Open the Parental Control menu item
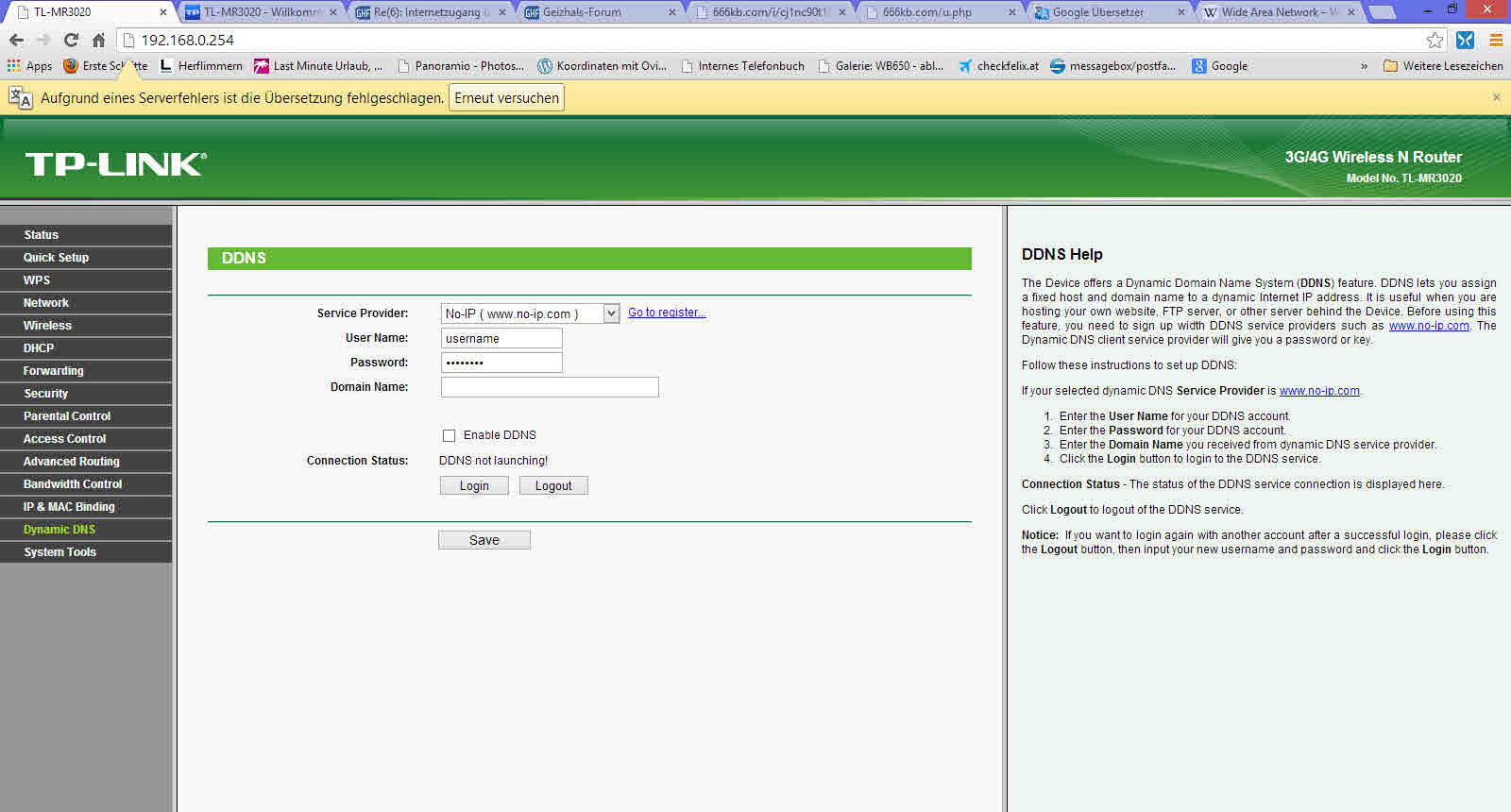Screen dimensions: 1511x812 [x=86, y=416]
